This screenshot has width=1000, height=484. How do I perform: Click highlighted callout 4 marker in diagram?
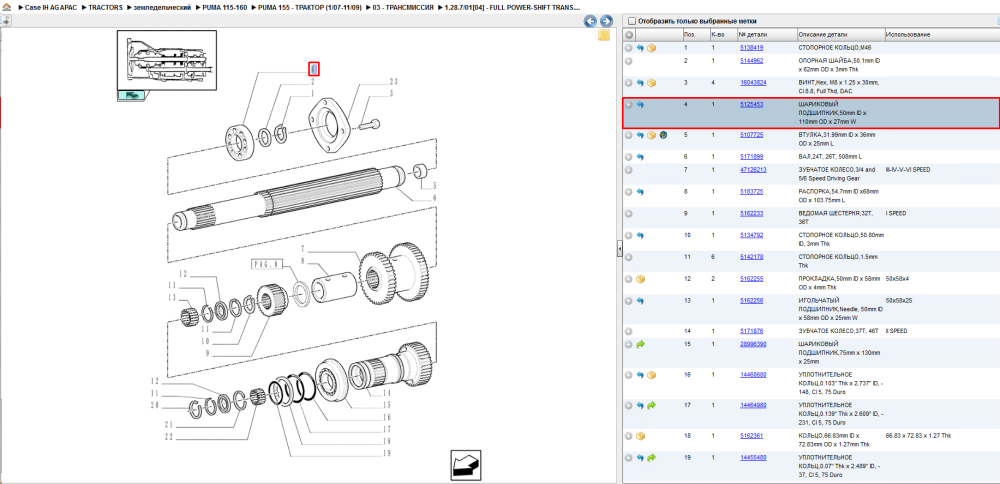(x=314, y=68)
